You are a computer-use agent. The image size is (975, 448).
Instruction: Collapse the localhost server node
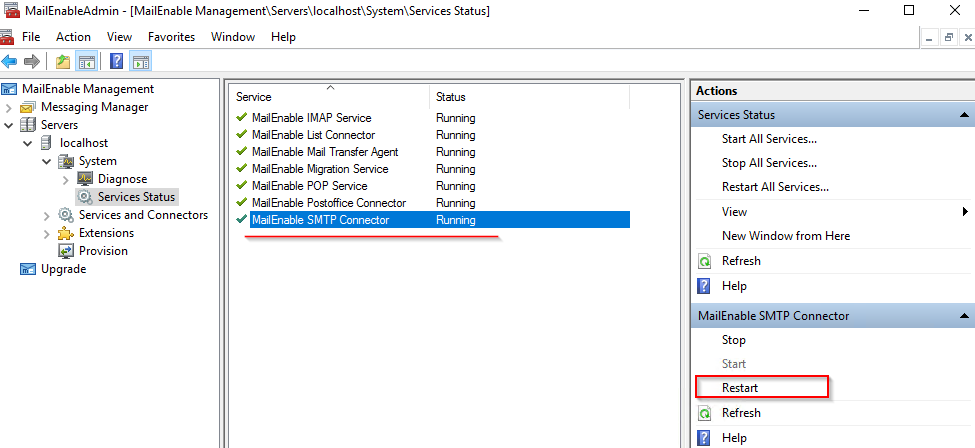[28, 143]
